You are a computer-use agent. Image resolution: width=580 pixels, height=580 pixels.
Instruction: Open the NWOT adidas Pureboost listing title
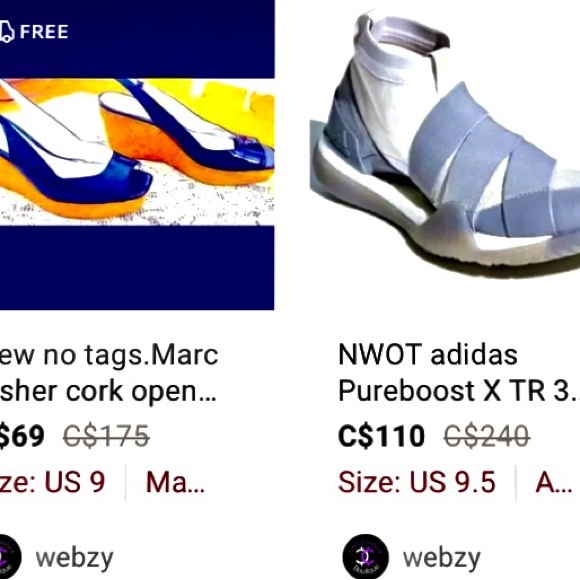[x=459, y=372]
